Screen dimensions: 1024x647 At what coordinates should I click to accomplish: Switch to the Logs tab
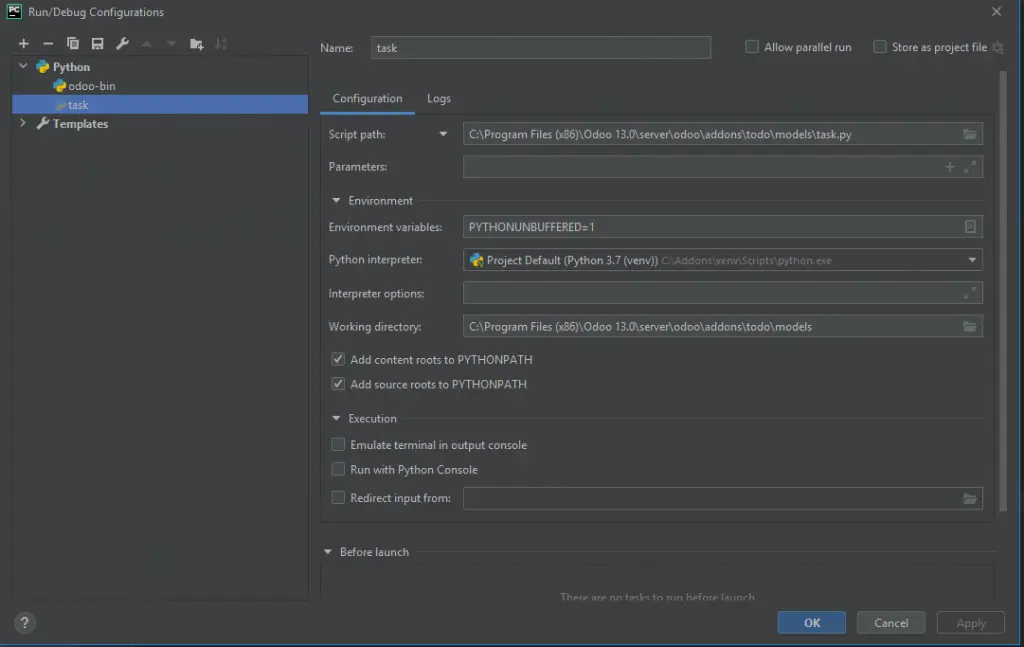point(439,99)
